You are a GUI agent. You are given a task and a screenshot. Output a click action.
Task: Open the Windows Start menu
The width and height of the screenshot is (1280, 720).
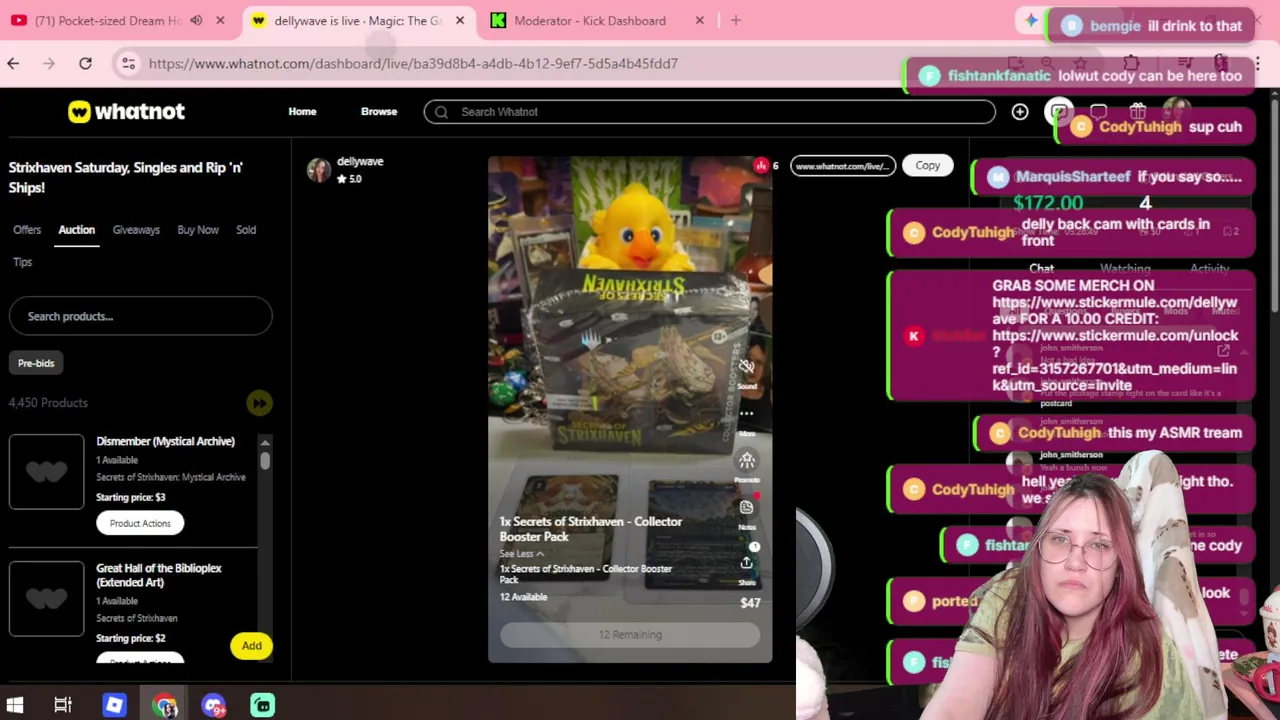(14, 705)
